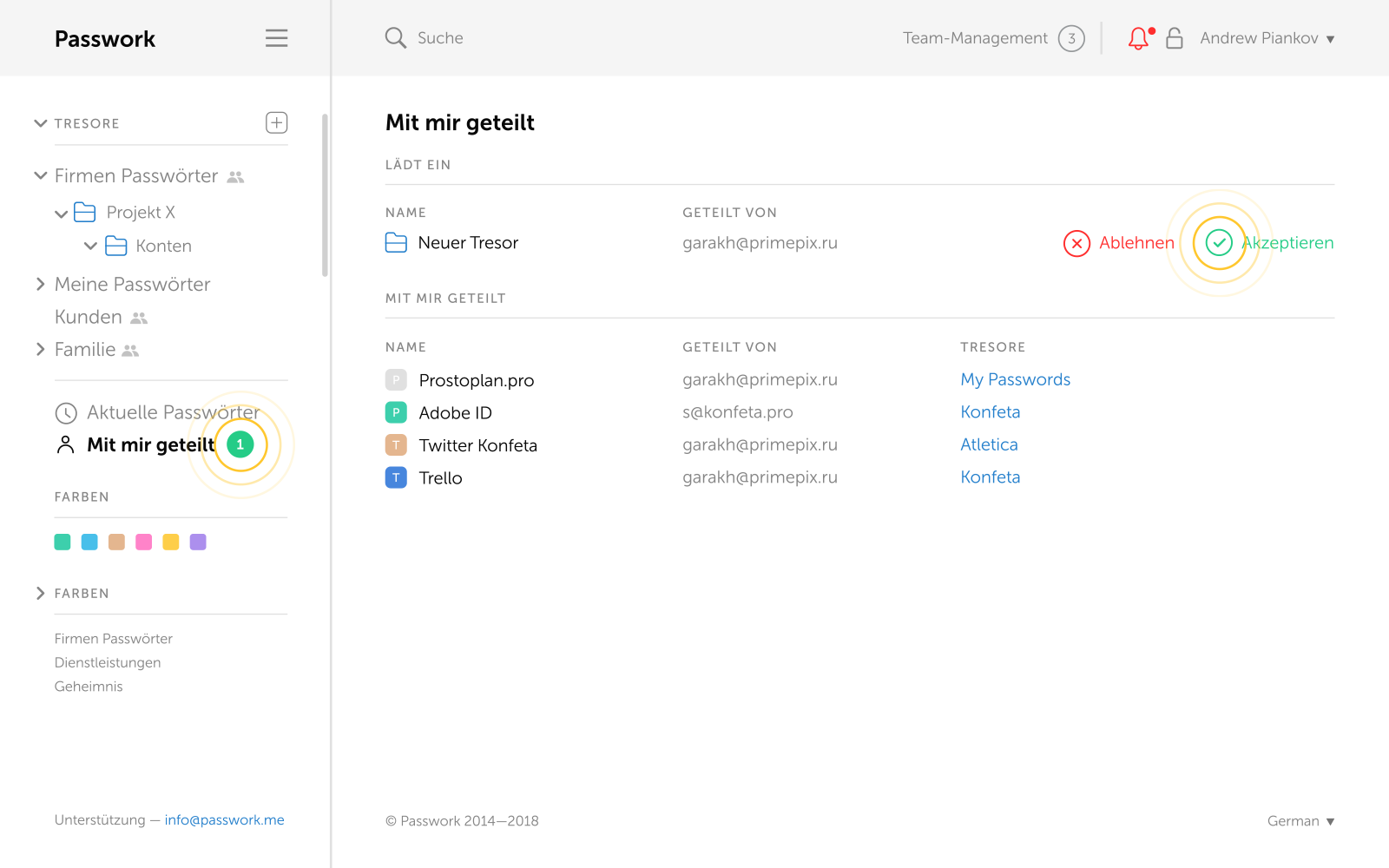Select the pink color swatch
Screen dimensions: 1389x868
pos(144,542)
